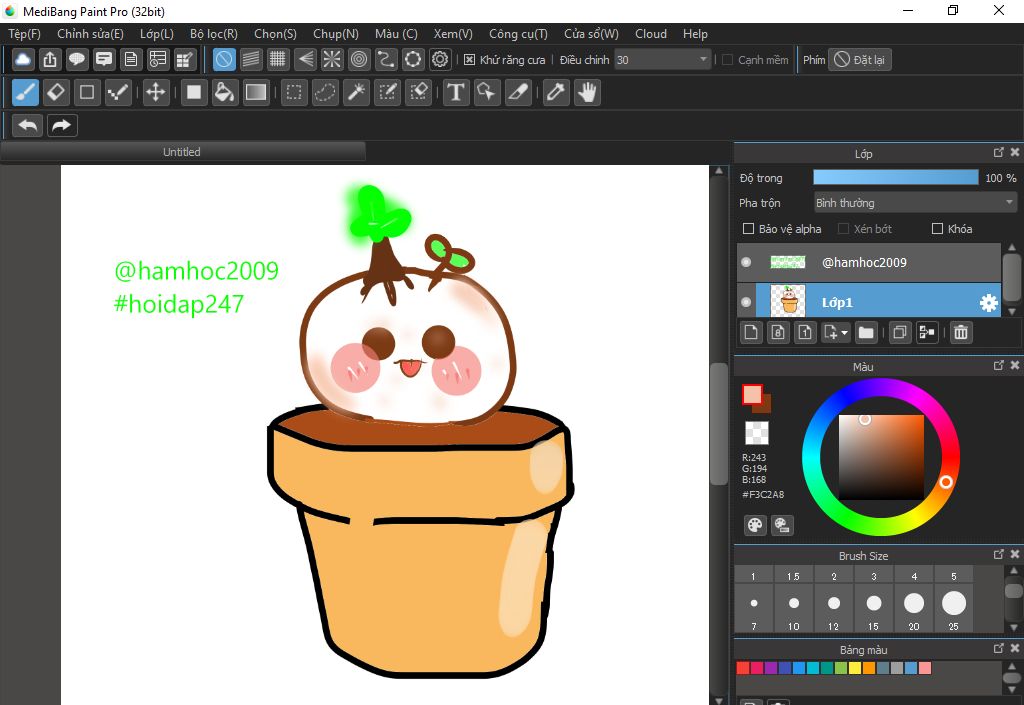Choose the Lasso selection tool
1024x705 pixels.
325,92
